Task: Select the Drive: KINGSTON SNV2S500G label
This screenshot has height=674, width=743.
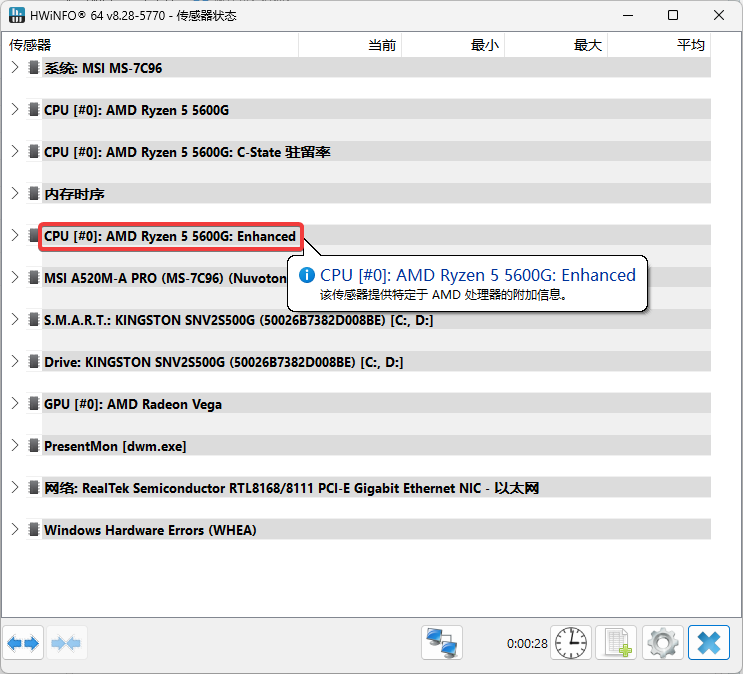Action: (x=224, y=362)
